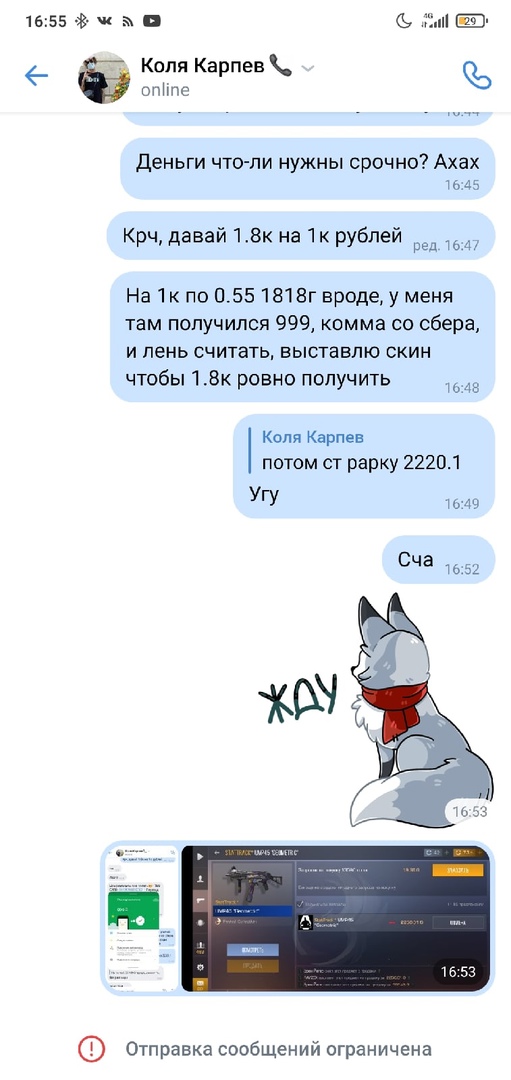Tap the Bluetooth status icon
The image size is (511, 1080).
click(x=81, y=21)
